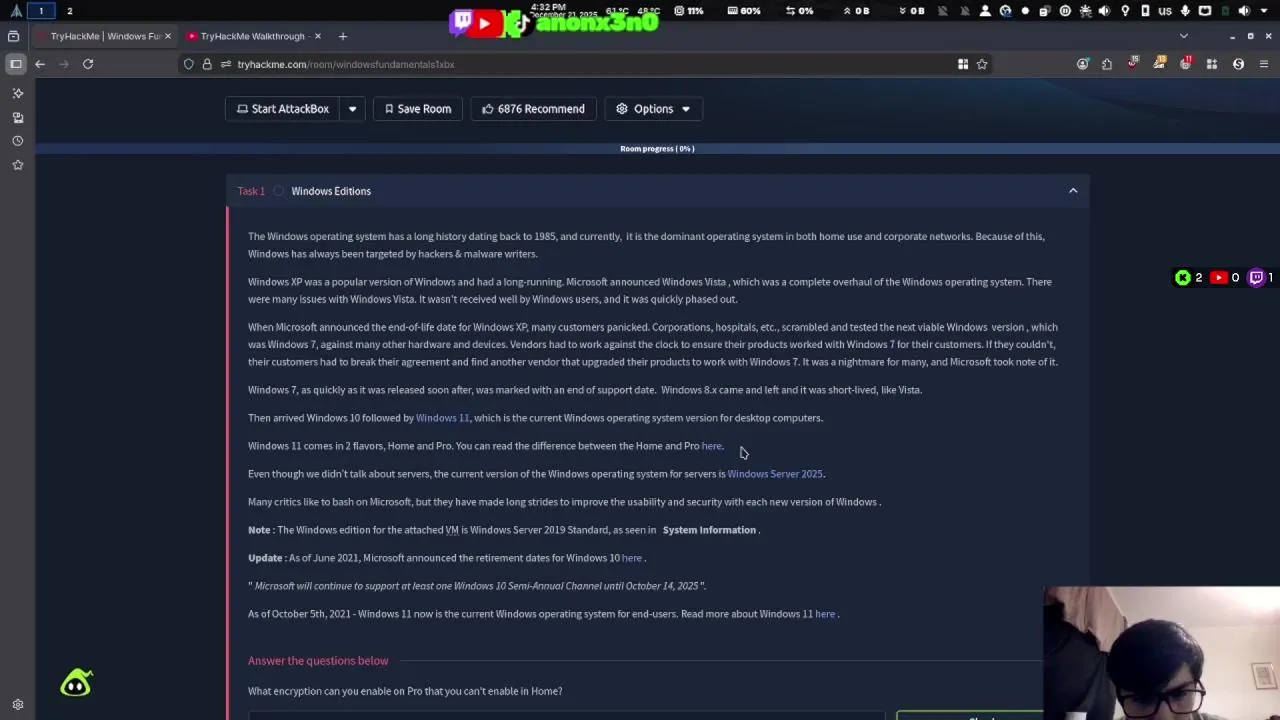The height and width of the screenshot is (720, 1280).
Task: Close the TryHackMe Walkthrough tab
Action: [318, 36]
